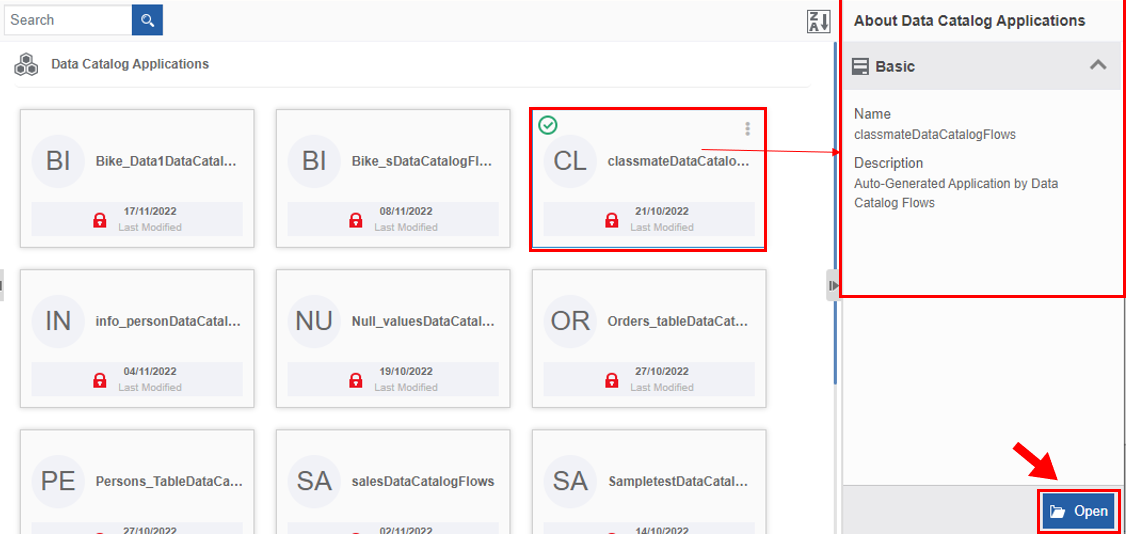Select the Persons_TableDataCa application title

(168, 481)
